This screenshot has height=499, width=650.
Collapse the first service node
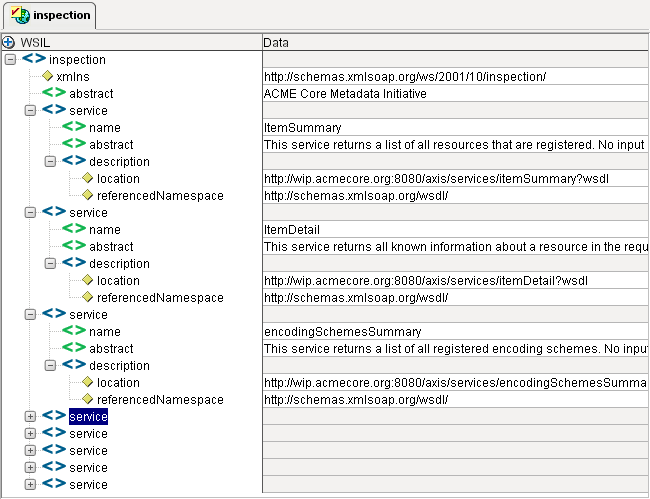(x=30, y=111)
